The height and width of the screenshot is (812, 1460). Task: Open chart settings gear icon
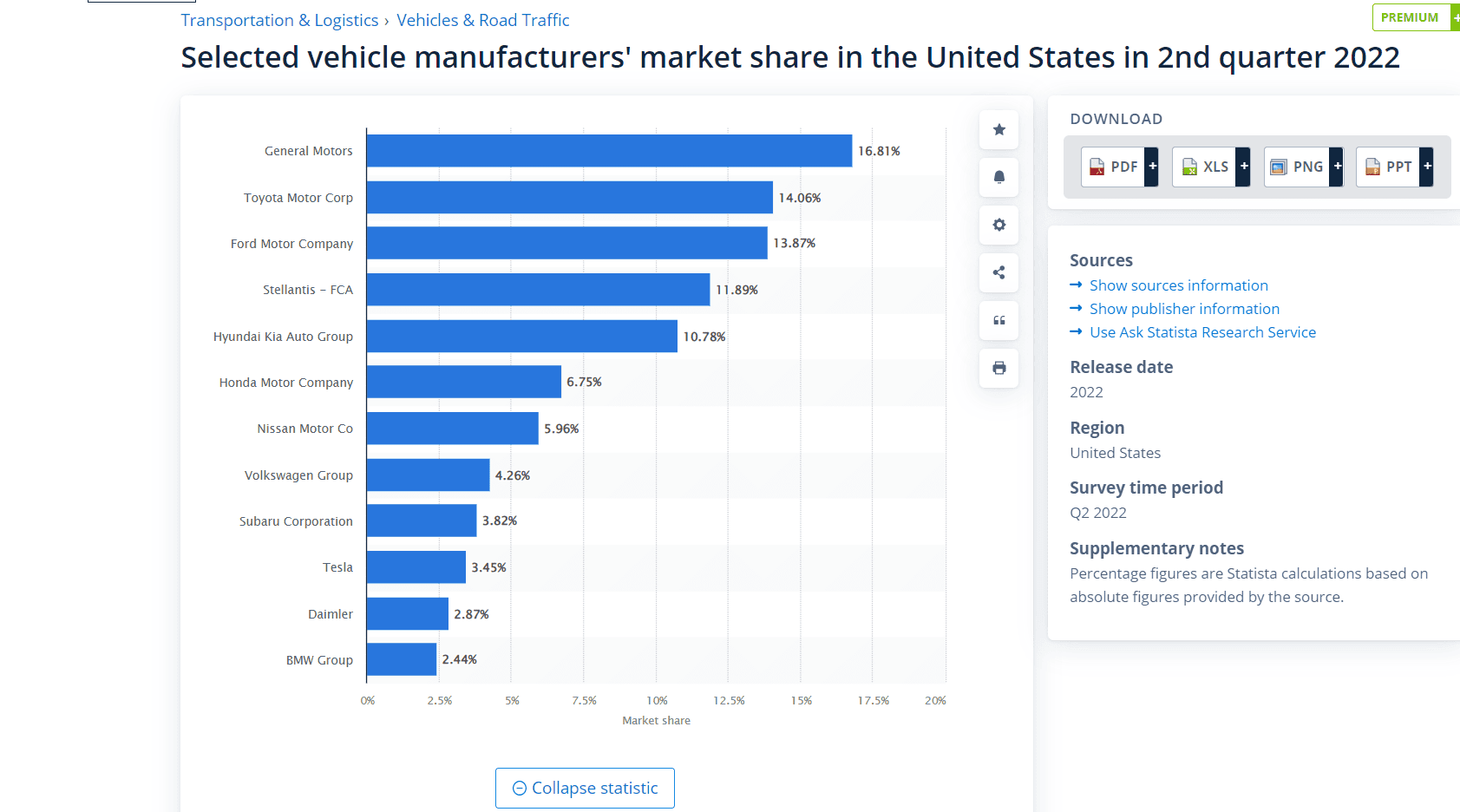(998, 225)
